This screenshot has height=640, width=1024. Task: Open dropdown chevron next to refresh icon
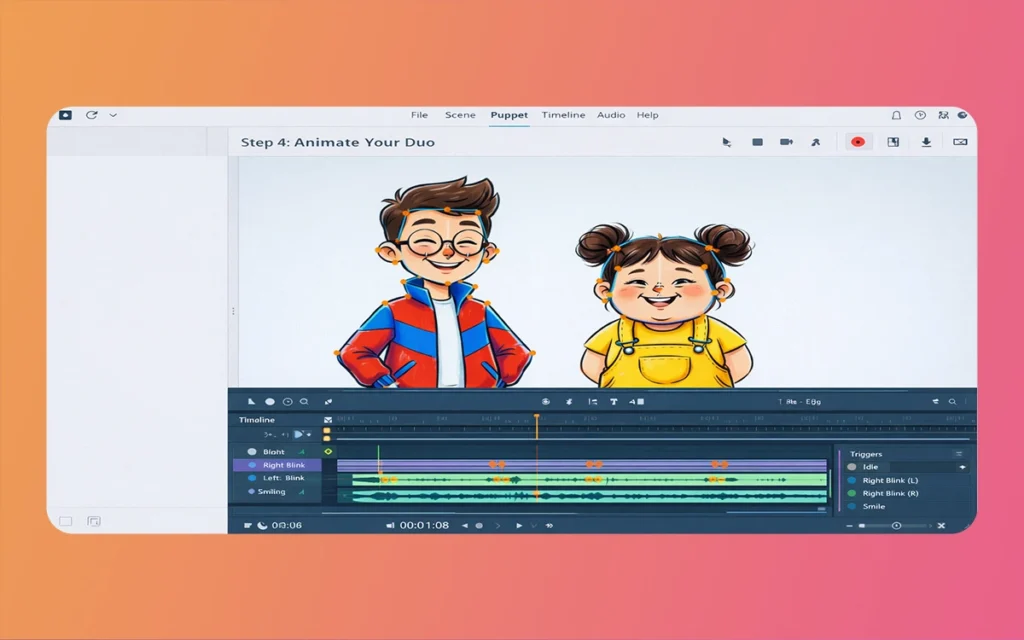coord(113,115)
